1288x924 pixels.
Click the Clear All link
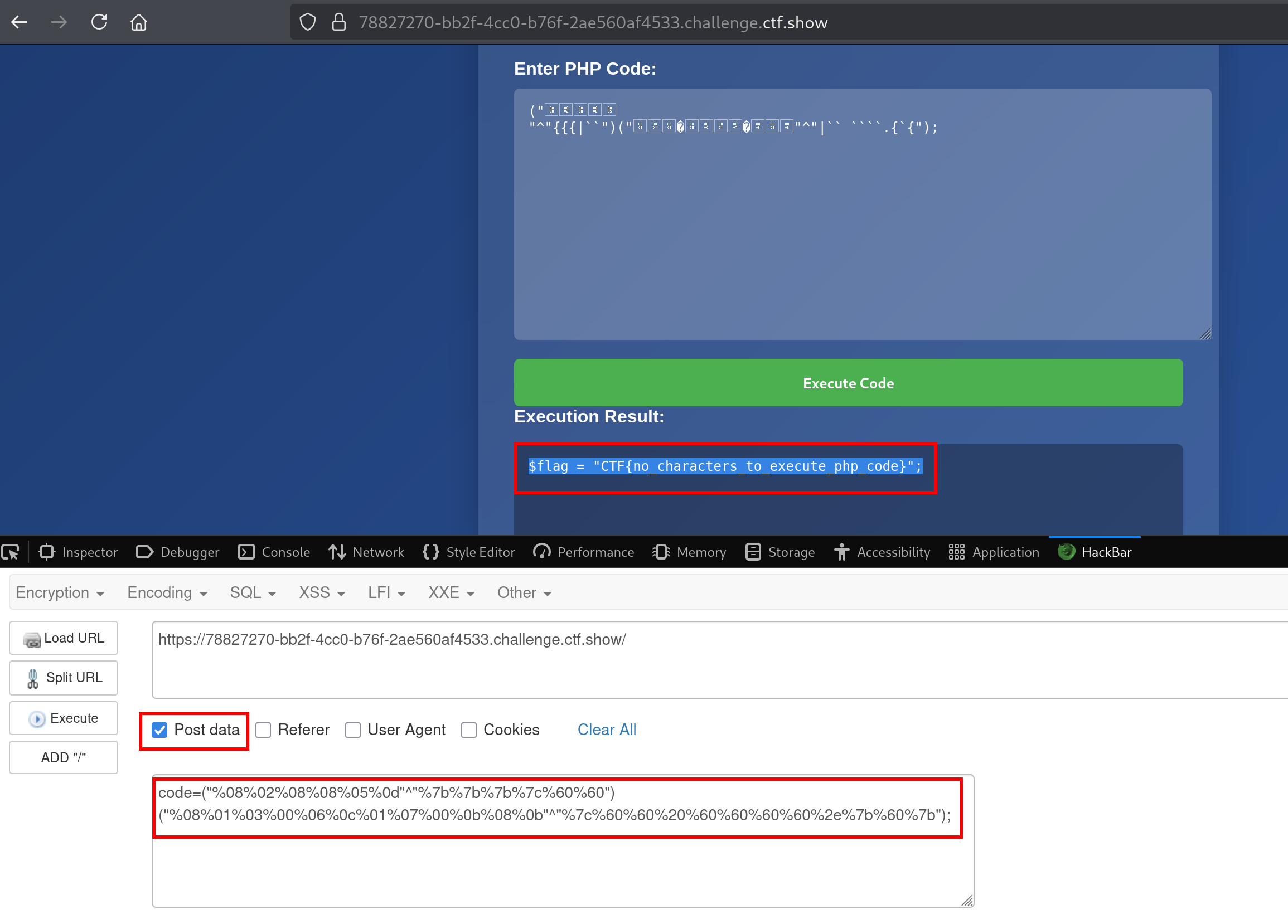[x=607, y=730]
